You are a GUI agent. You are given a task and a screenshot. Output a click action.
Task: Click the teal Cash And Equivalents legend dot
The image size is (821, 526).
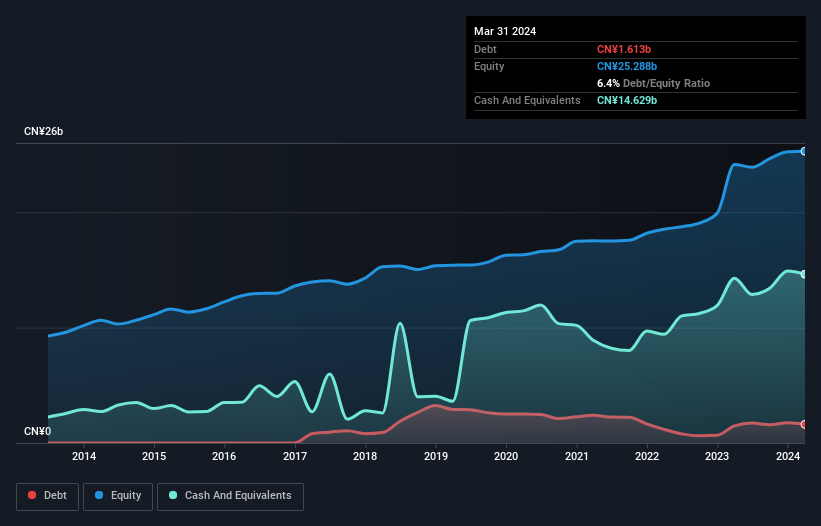tap(173, 495)
